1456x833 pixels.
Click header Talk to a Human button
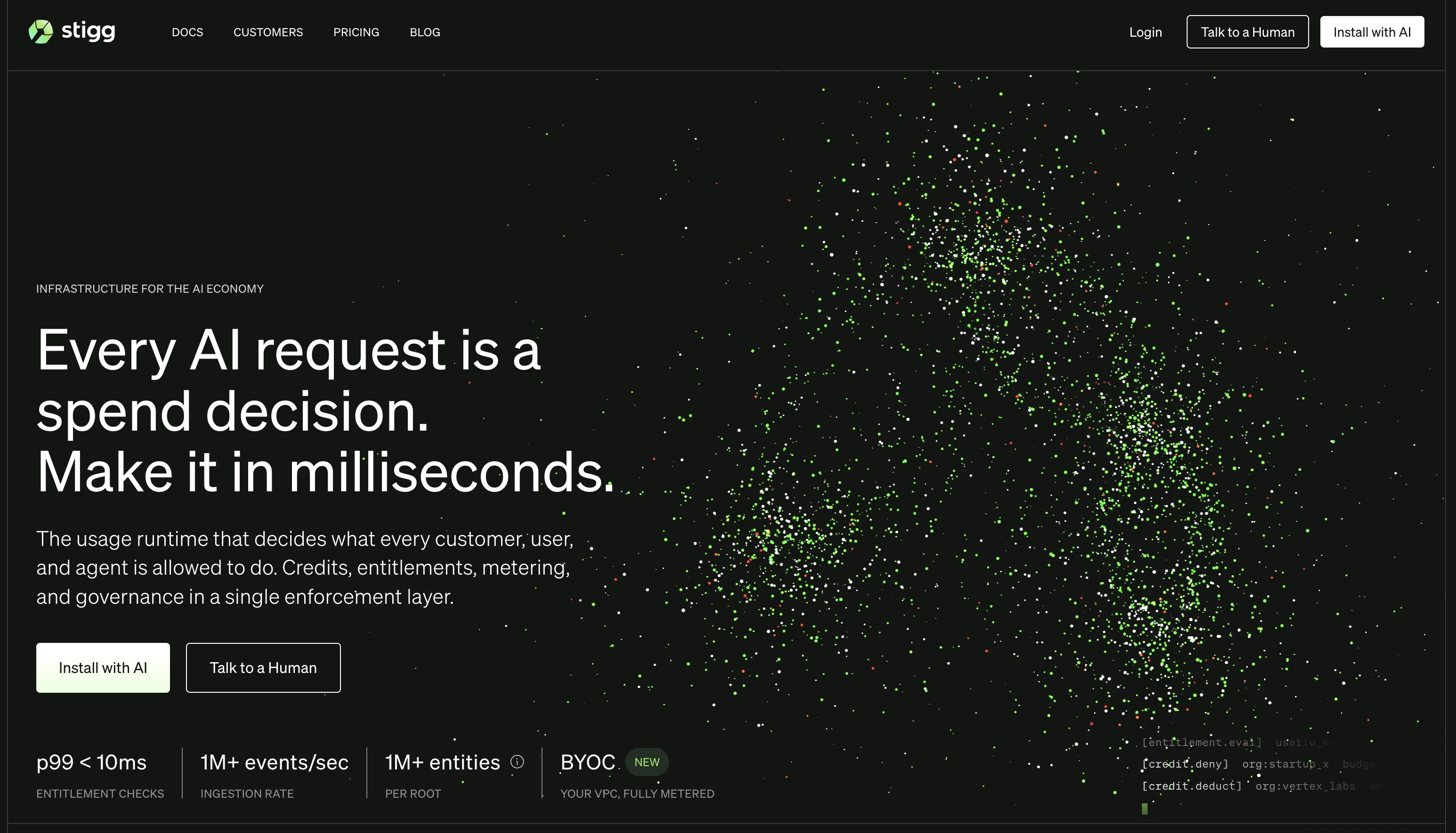click(1247, 32)
